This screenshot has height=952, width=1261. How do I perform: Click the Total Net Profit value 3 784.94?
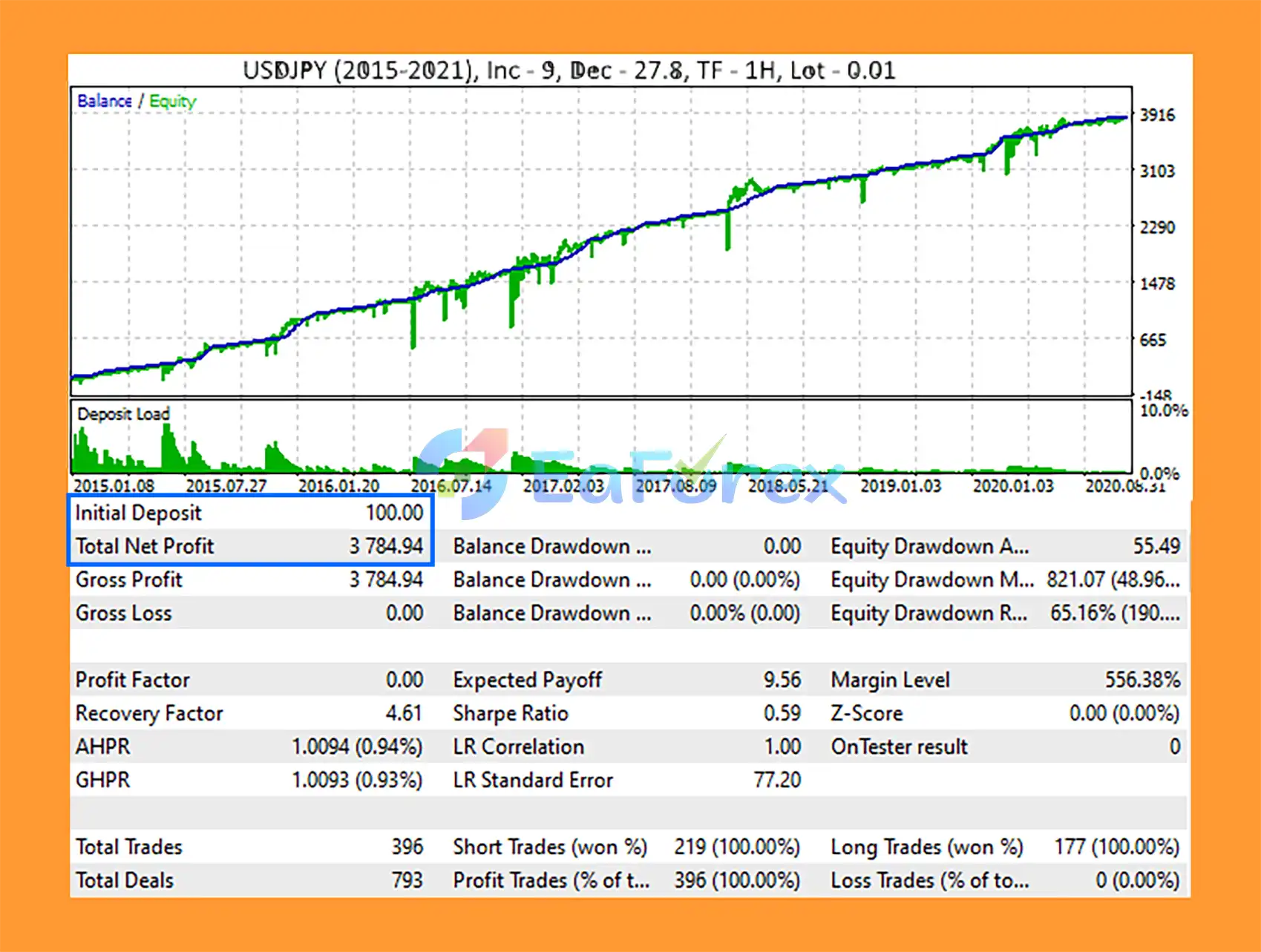coord(386,546)
